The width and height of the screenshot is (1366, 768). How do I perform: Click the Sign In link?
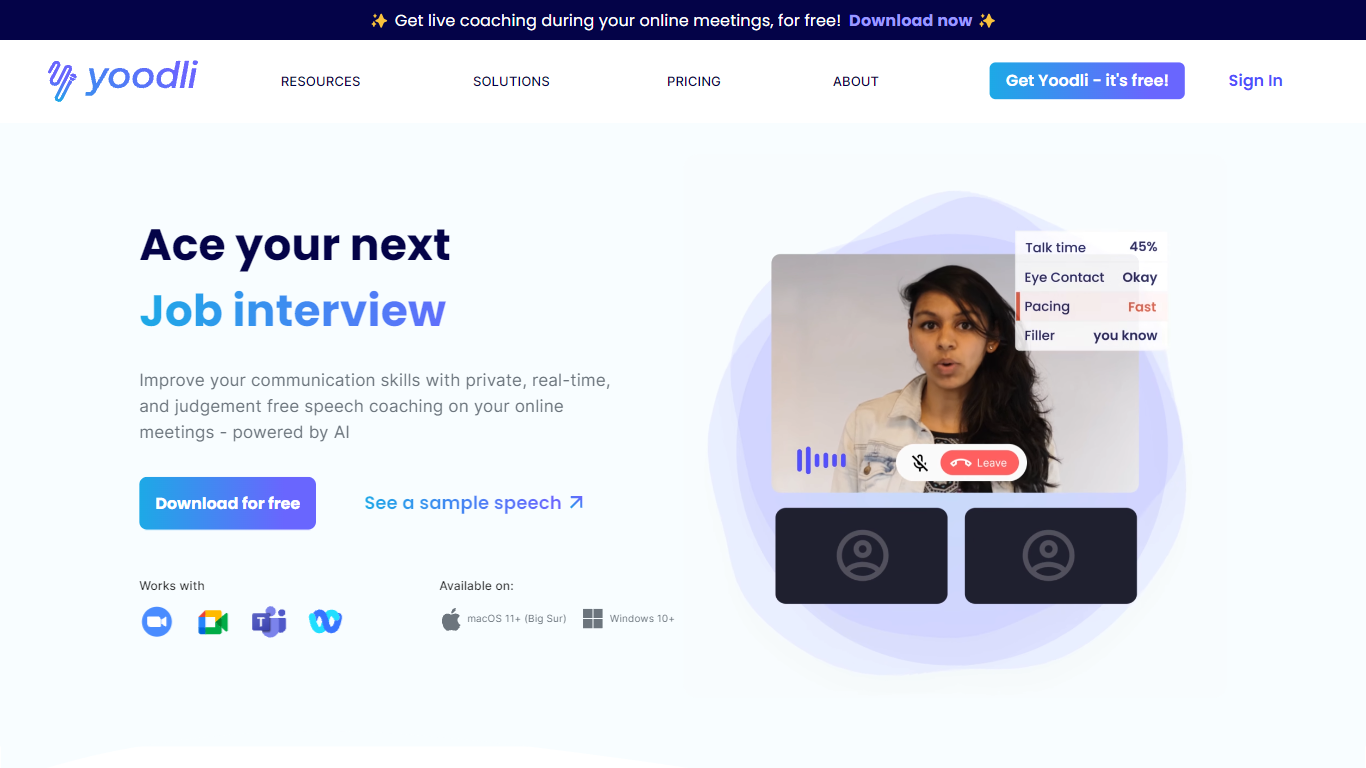[x=1255, y=81]
